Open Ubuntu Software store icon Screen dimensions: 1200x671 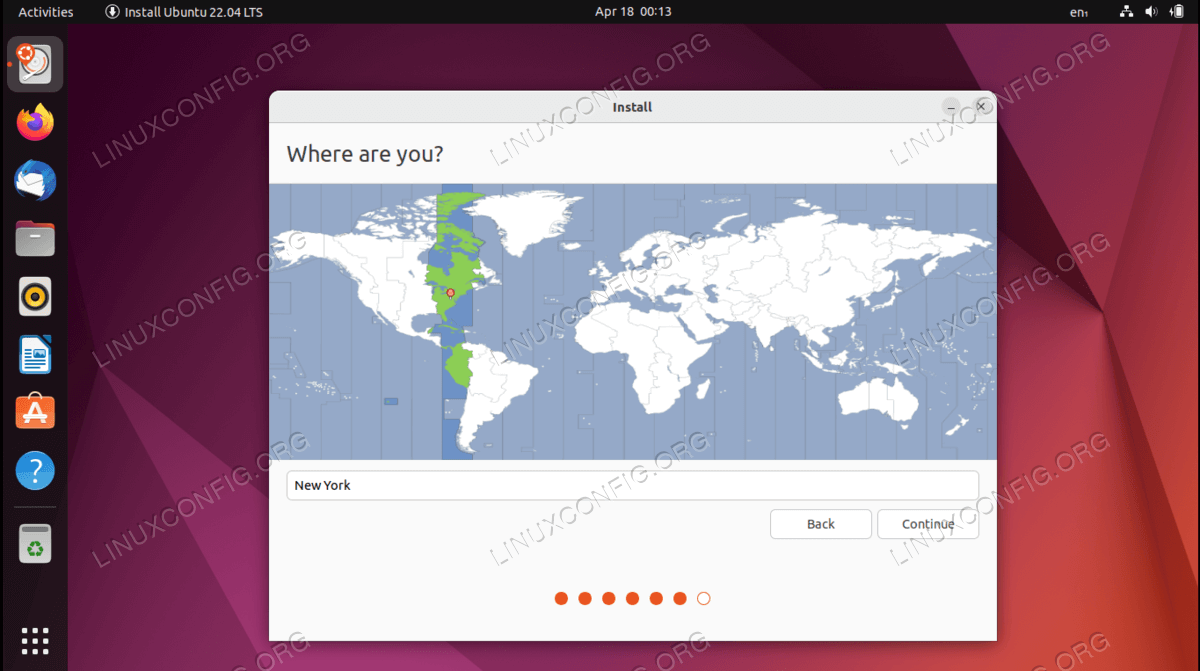(35, 412)
